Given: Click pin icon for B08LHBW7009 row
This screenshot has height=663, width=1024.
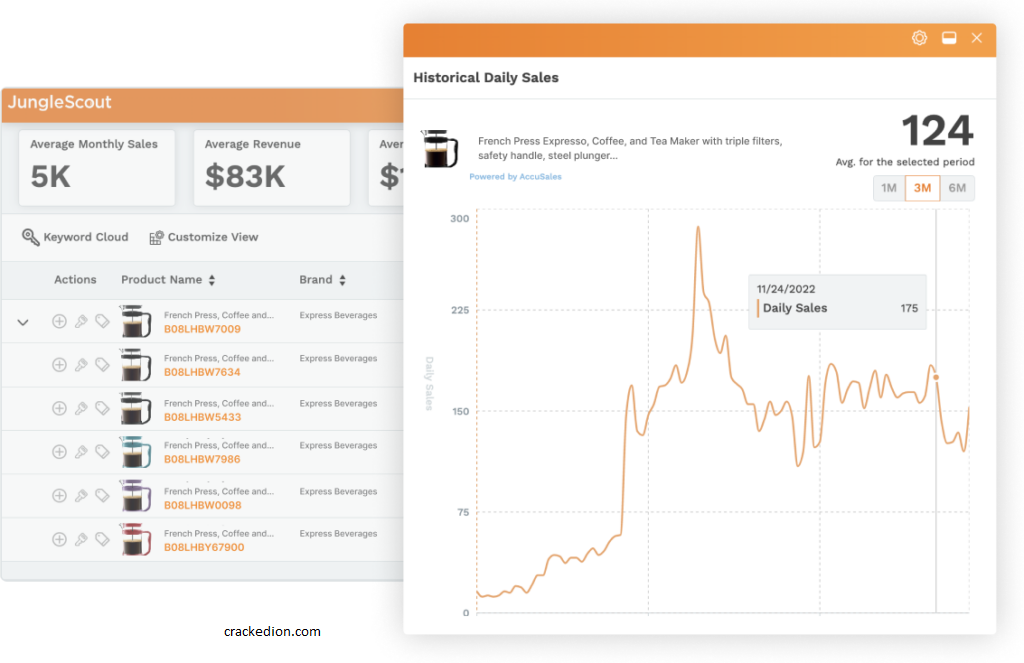Looking at the screenshot, I should 81,321.
